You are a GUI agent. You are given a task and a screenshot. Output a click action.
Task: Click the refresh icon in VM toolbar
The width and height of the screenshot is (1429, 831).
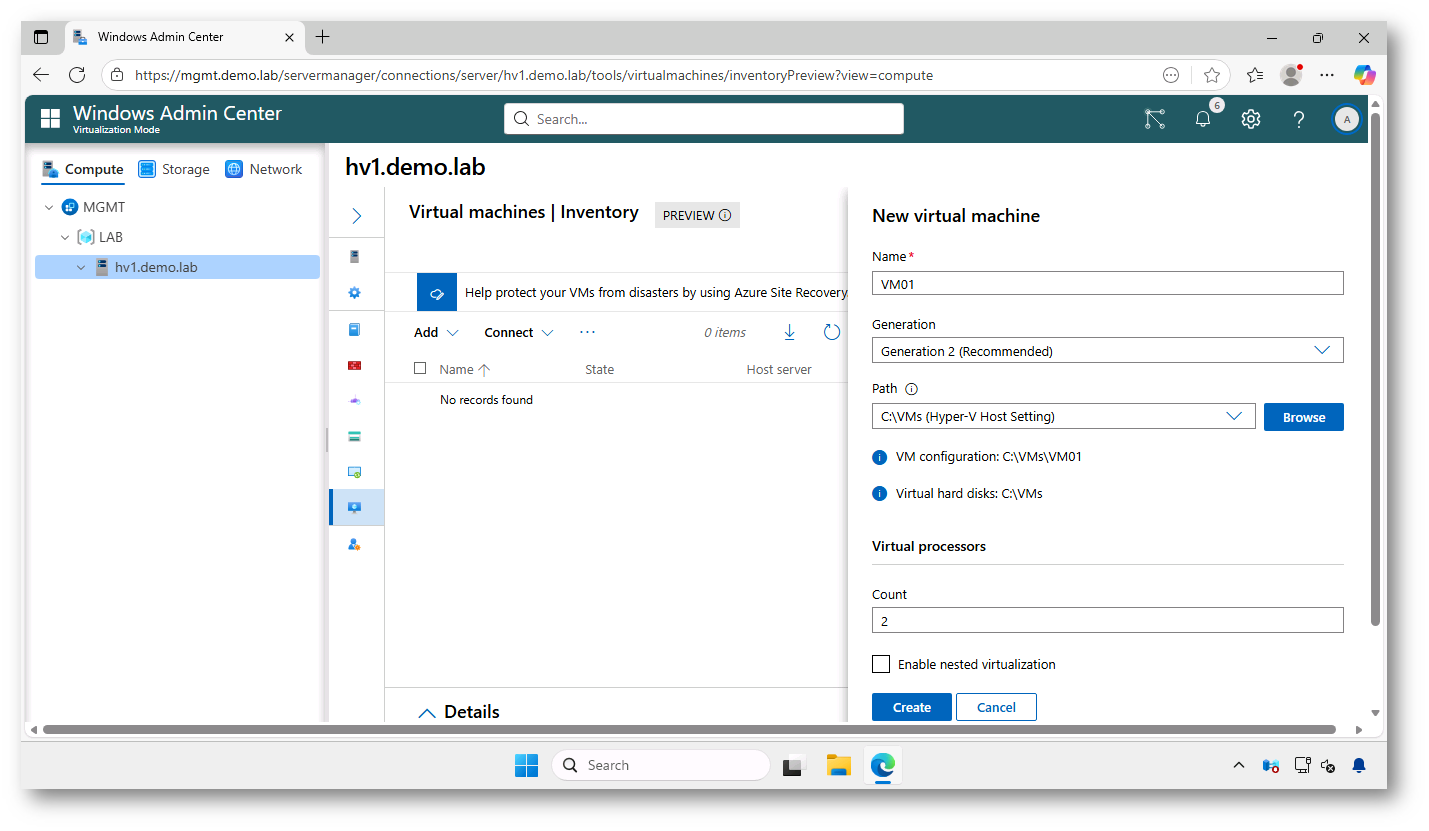(x=831, y=332)
